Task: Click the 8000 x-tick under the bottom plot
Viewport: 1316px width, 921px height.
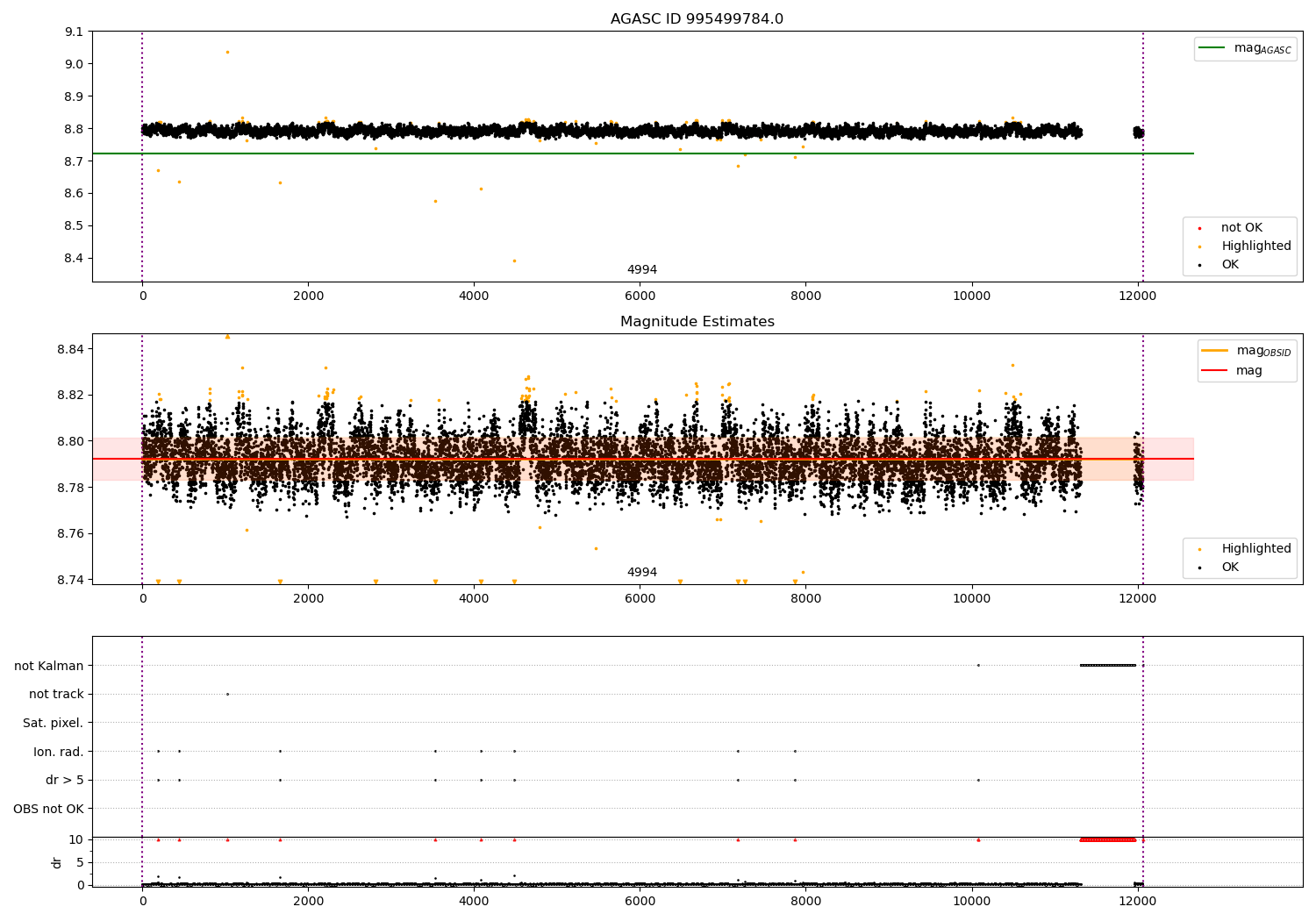Action: (x=805, y=901)
